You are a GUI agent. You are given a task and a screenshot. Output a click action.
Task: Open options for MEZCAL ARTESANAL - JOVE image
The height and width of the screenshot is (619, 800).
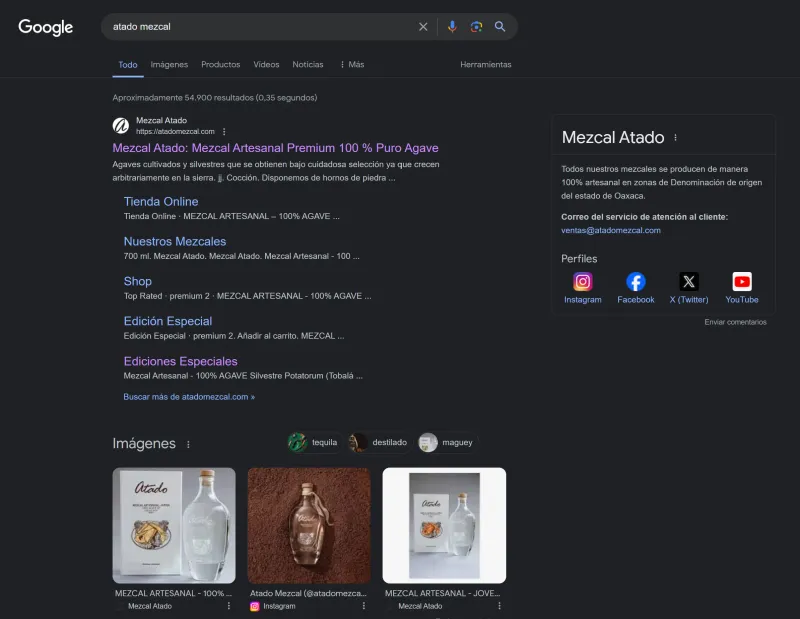499,606
